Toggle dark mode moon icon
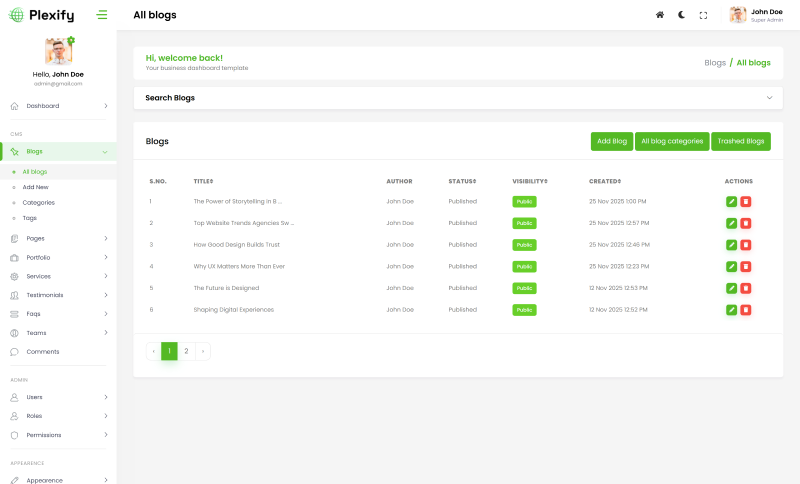 point(681,15)
